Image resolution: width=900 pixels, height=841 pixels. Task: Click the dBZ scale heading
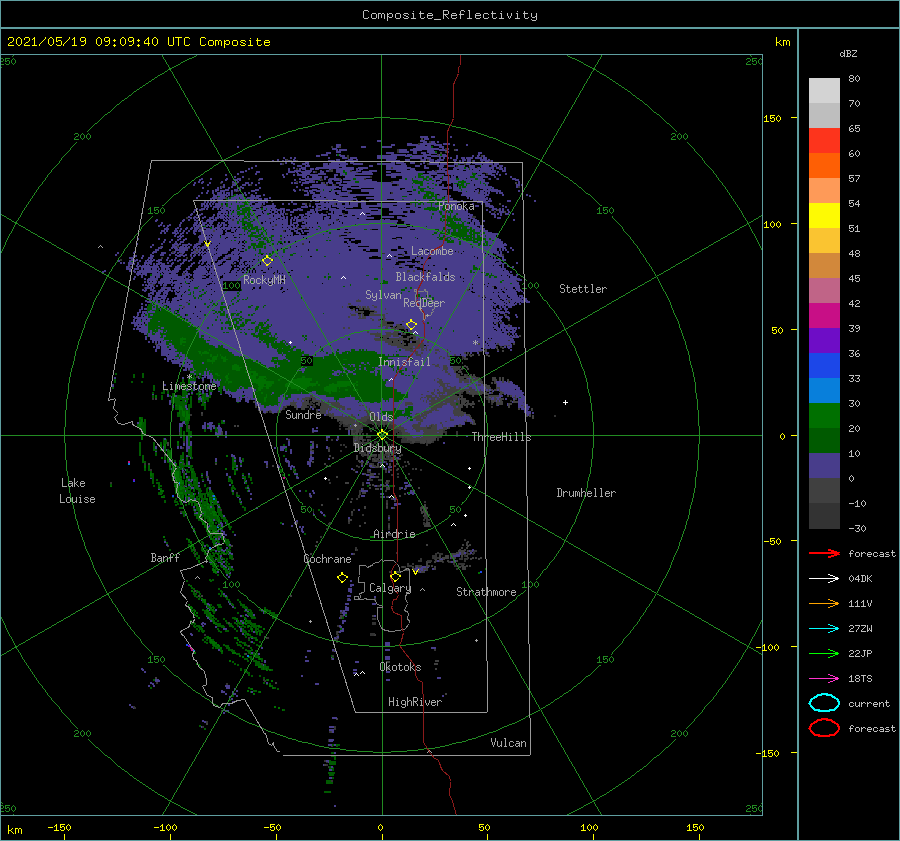(x=848, y=53)
